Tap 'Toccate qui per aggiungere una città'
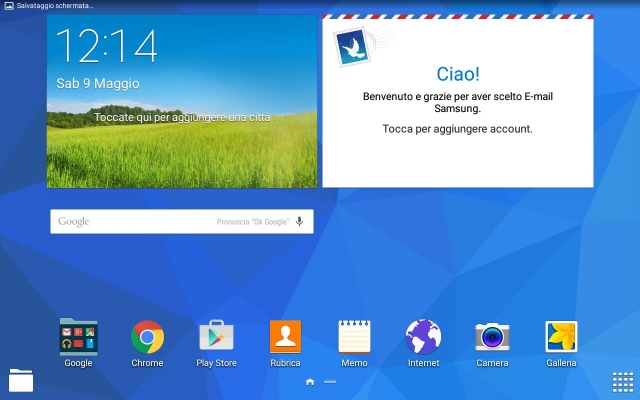 [x=182, y=118]
